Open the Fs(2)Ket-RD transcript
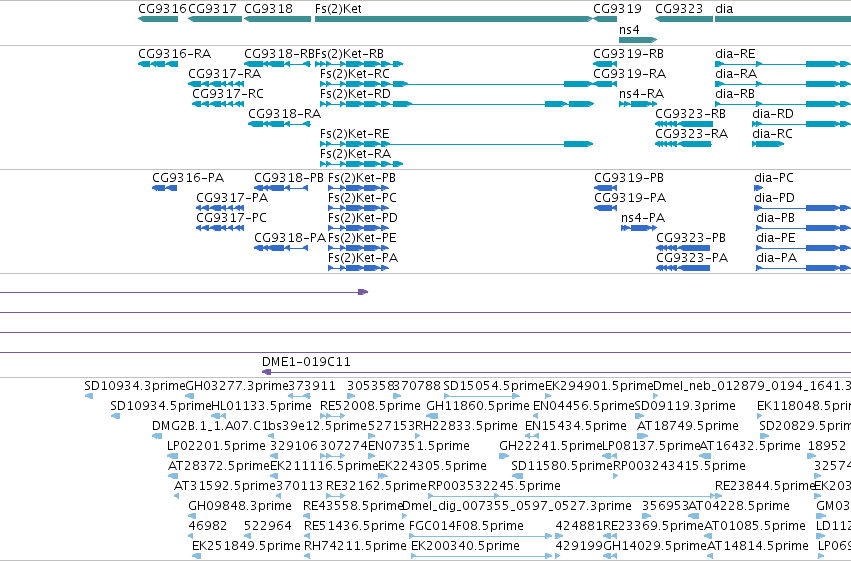This screenshot has height=561, width=851. pos(456,104)
